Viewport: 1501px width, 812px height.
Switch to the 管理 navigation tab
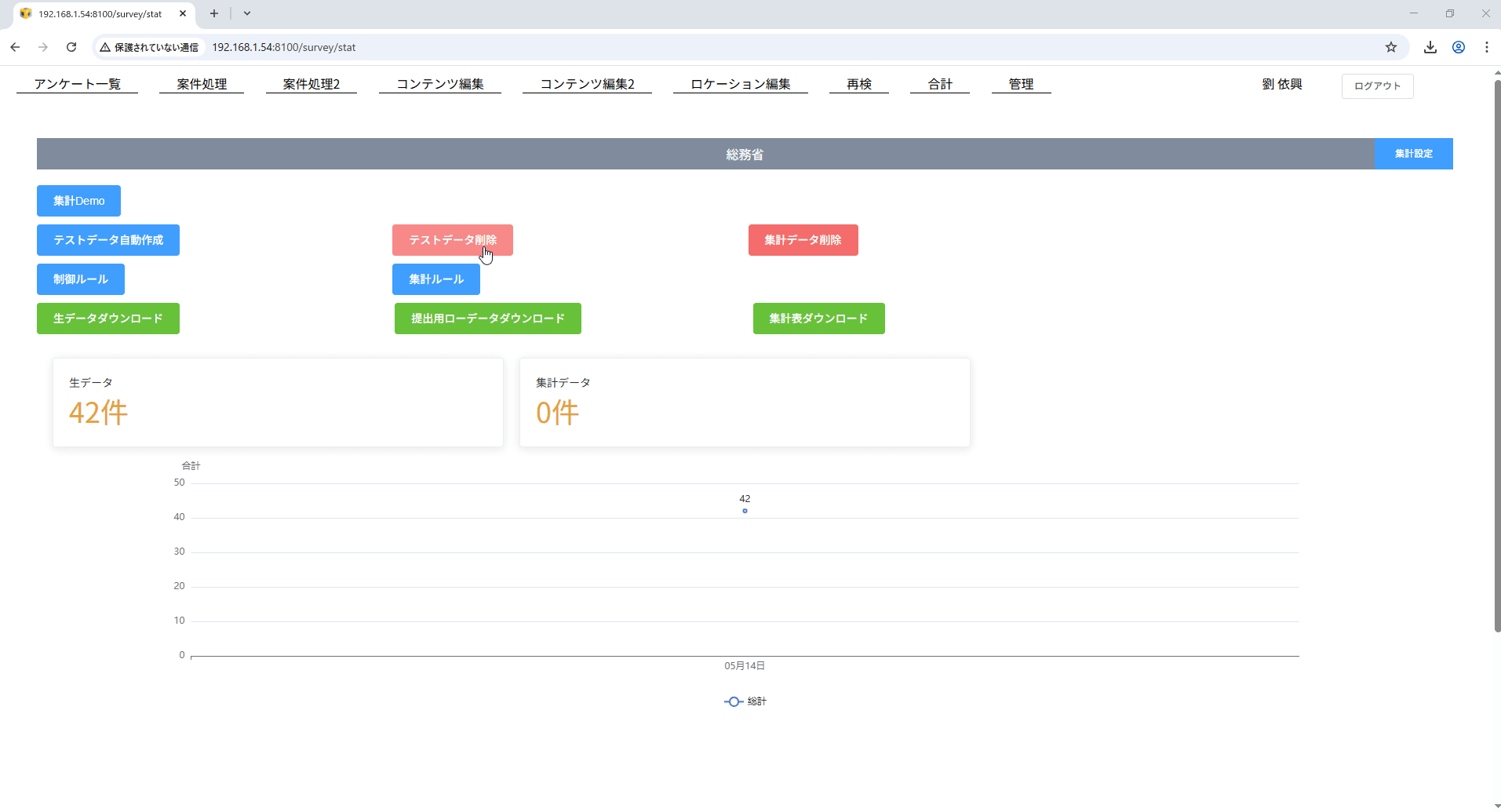pos(1021,83)
